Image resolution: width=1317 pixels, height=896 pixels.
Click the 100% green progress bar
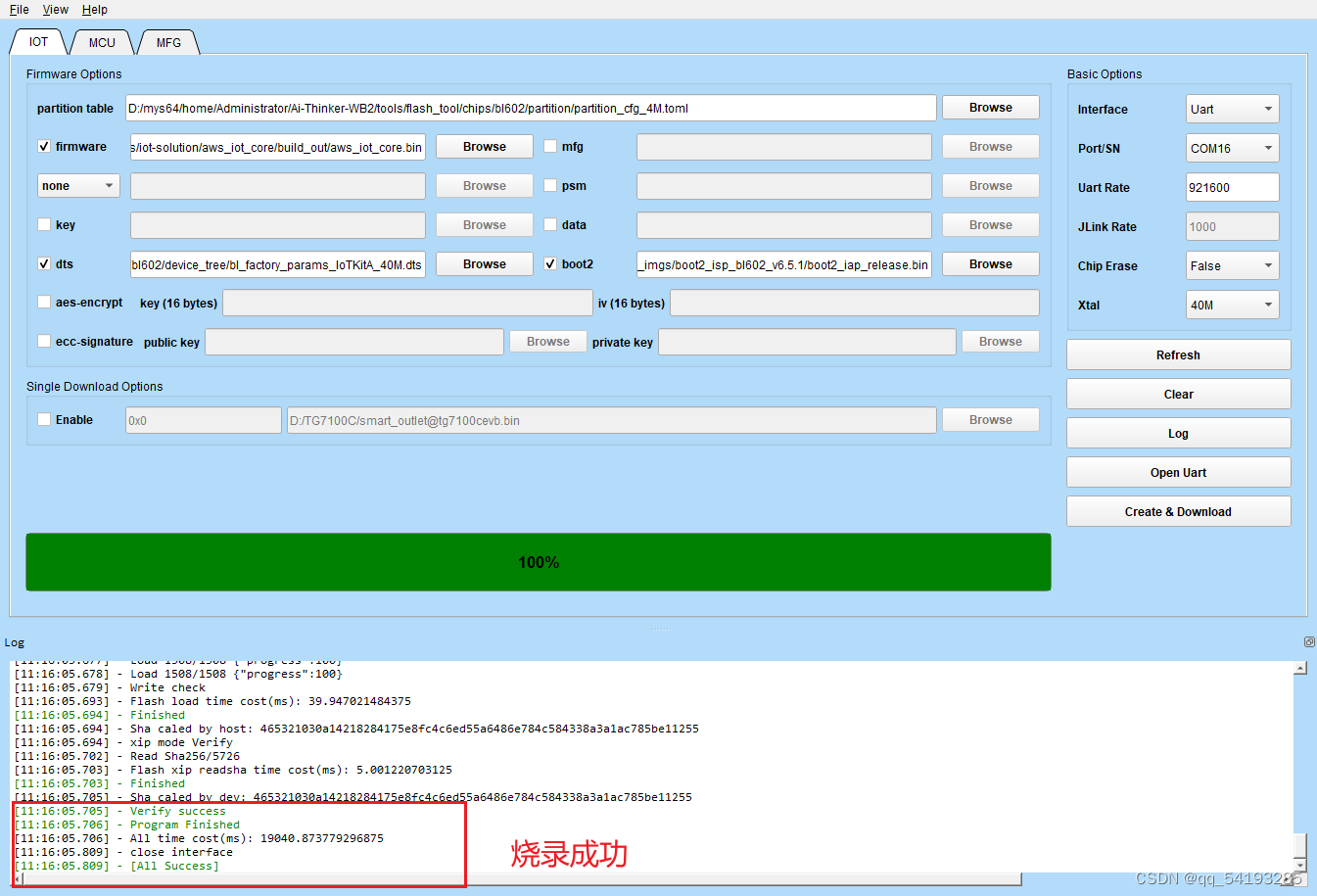pyautogui.click(x=539, y=562)
